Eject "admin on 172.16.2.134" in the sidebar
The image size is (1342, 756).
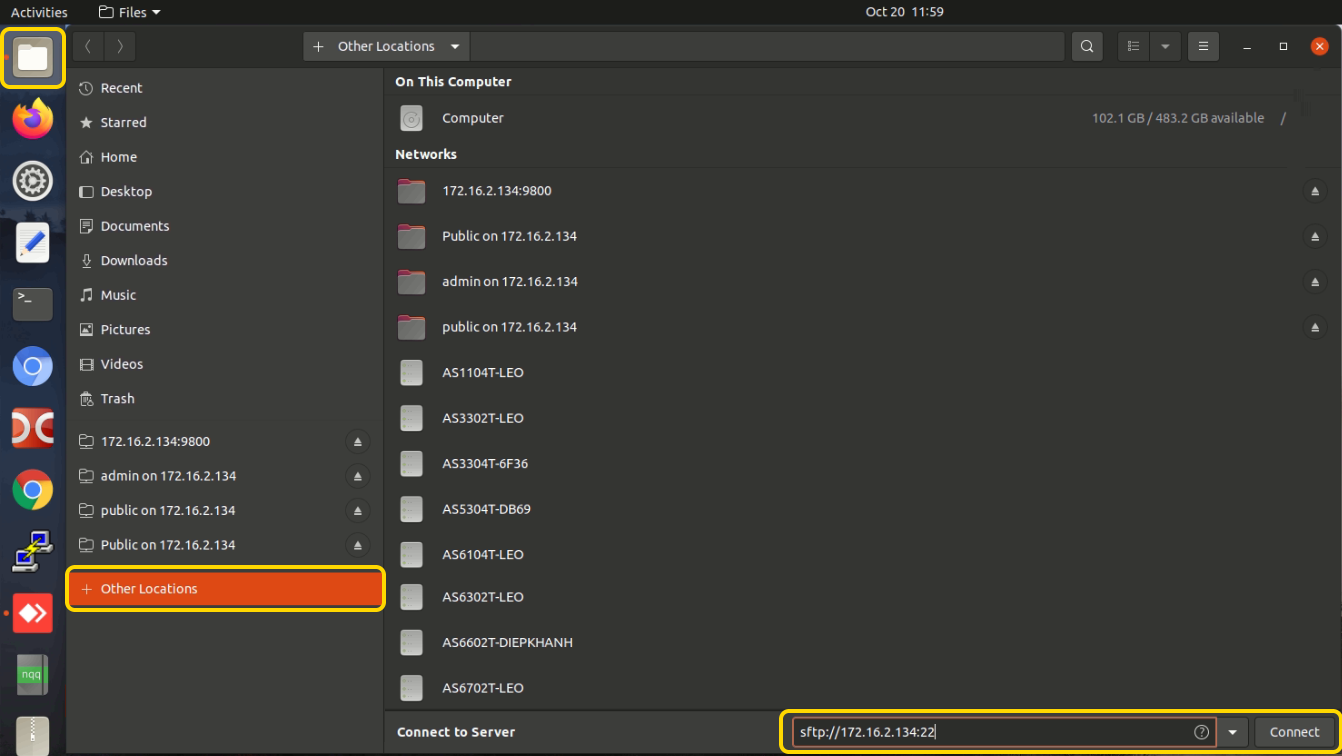[357, 475]
